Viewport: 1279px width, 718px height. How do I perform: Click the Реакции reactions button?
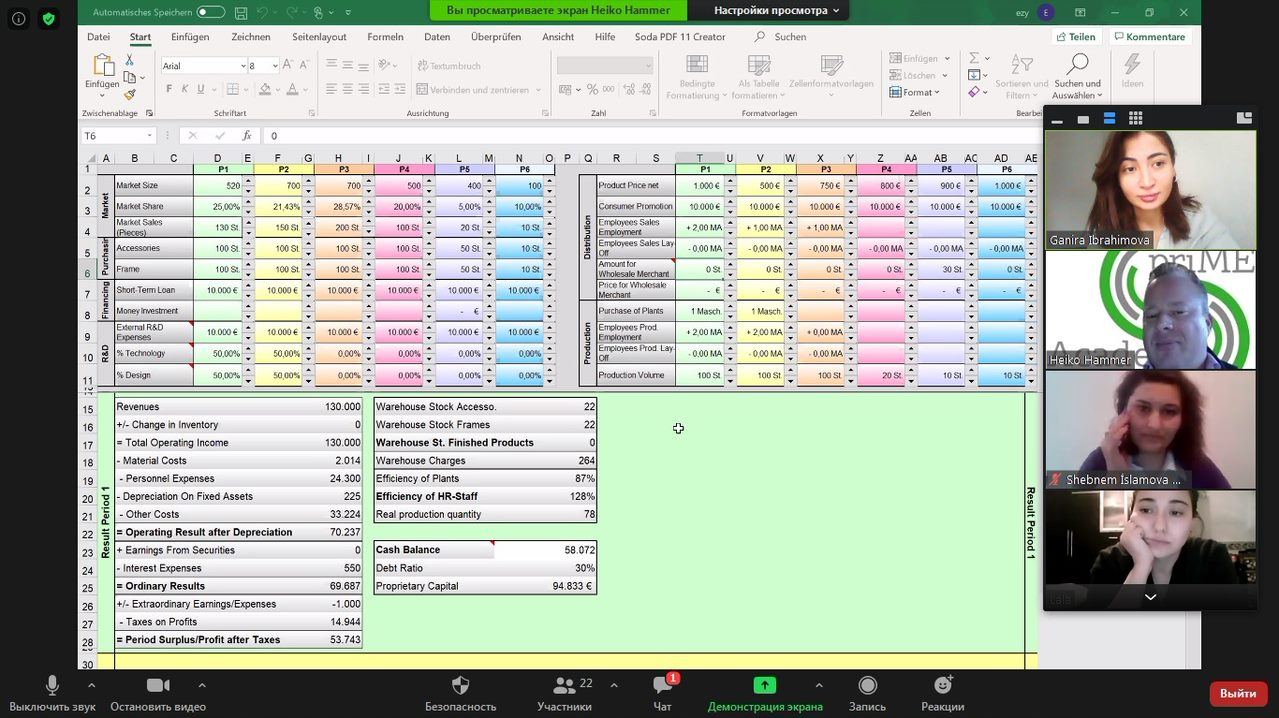click(x=943, y=693)
